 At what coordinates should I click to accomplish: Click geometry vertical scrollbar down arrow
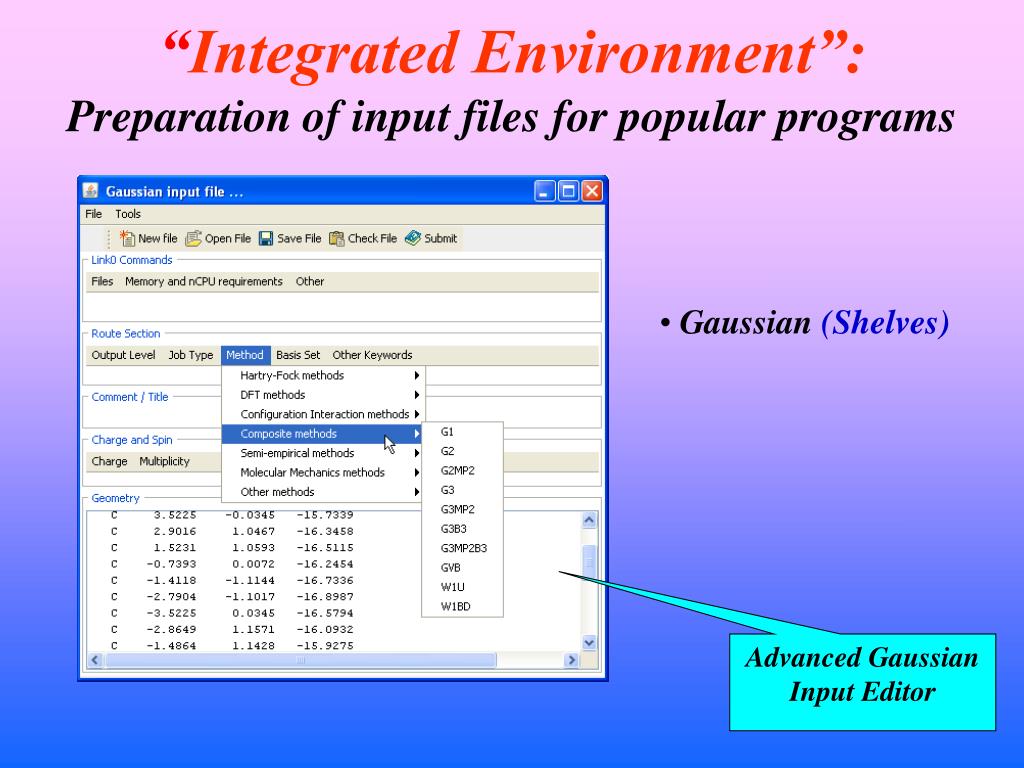(x=588, y=643)
